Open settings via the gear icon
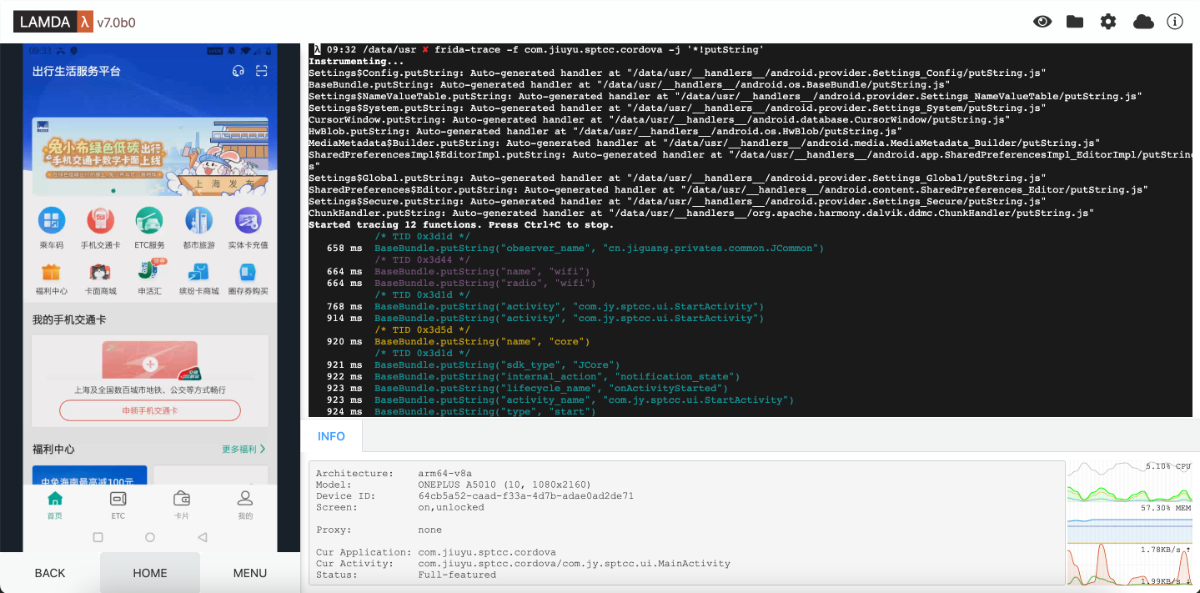Image resolution: width=1200 pixels, height=593 pixels. pyautogui.click(x=1108, y=21)
